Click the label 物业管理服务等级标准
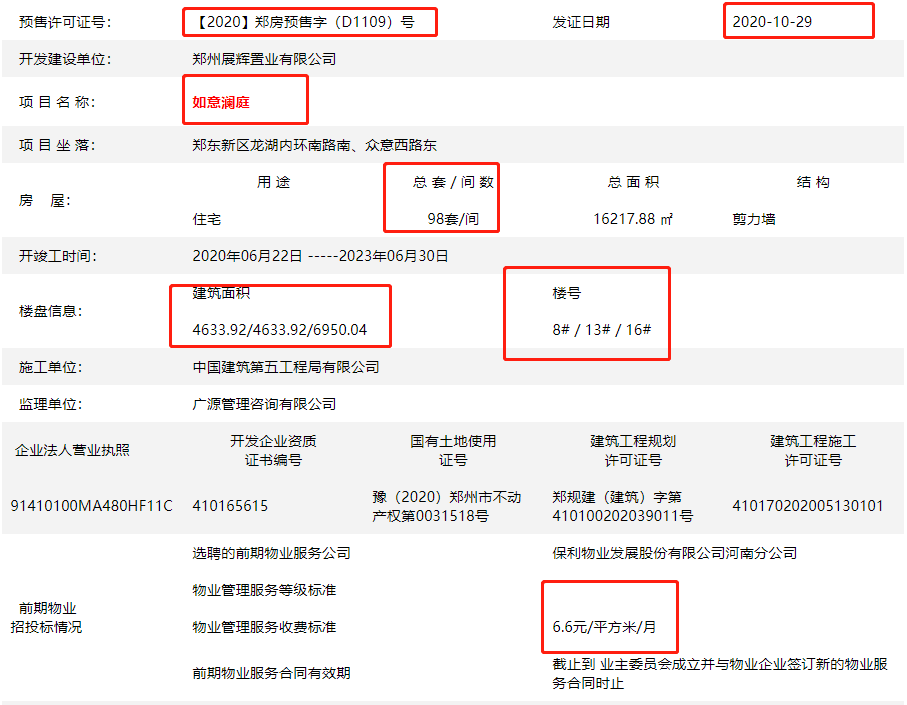 [264, 590]
